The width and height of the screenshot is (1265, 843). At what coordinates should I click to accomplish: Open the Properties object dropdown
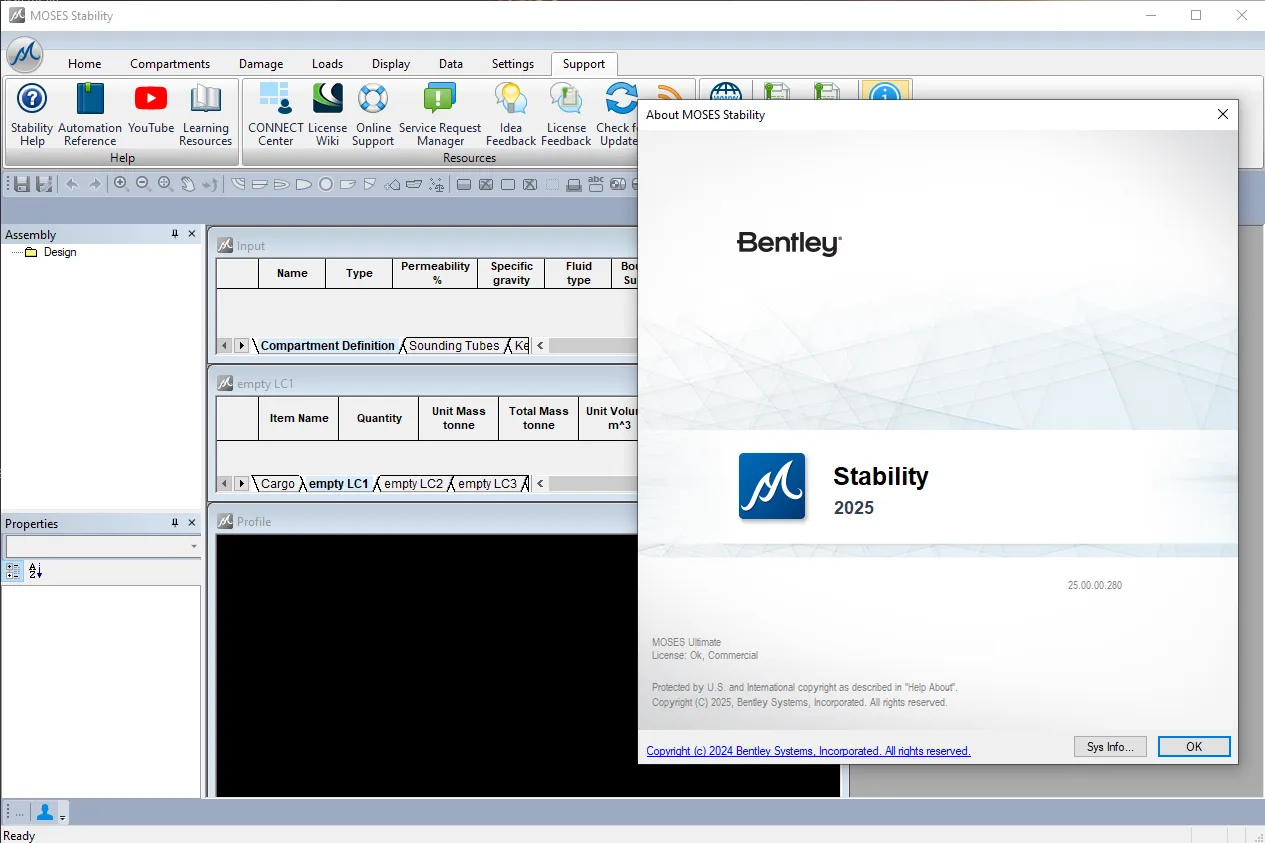194,547
